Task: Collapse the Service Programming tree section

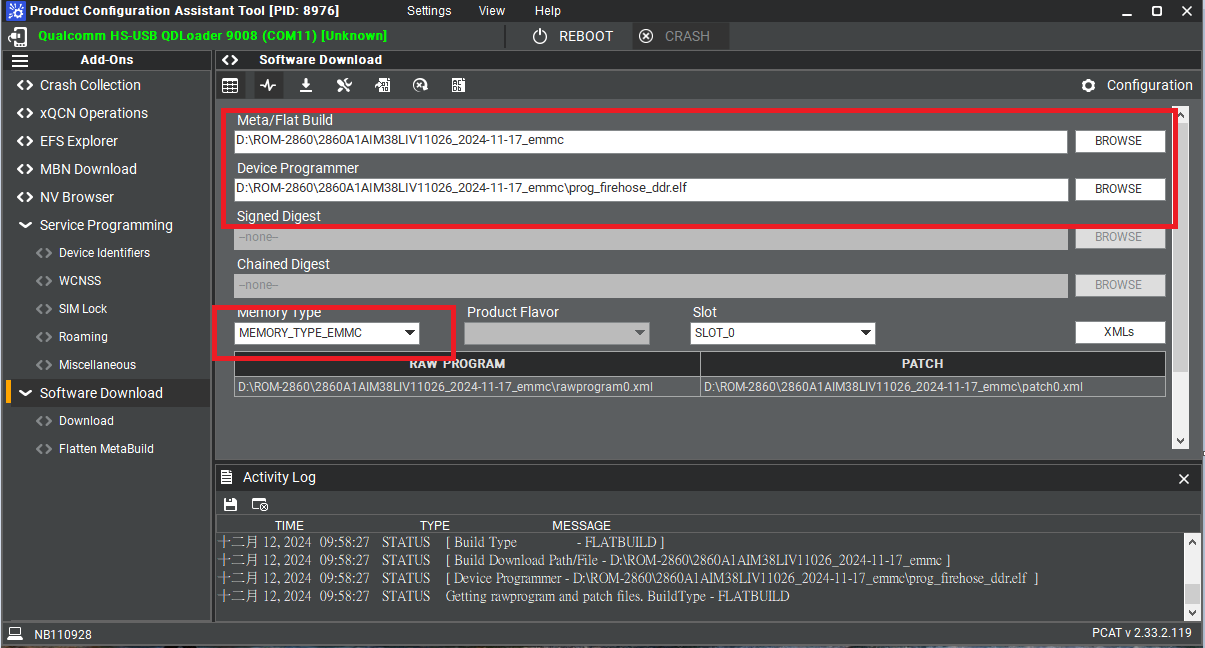Action: pos(25,225)
